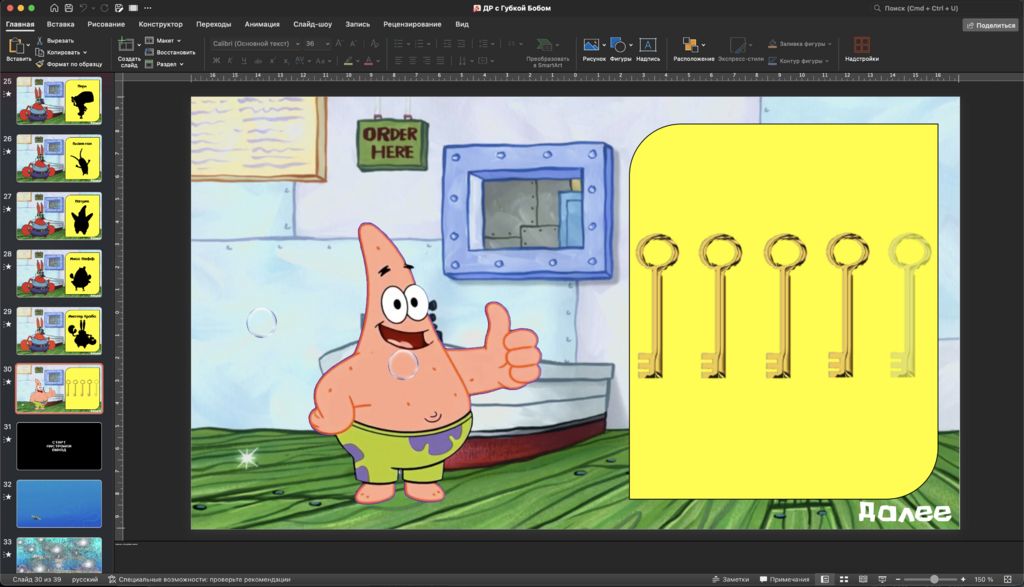
Task: Click the Shapes (Фигуры) icon
Action: (618, 44)
